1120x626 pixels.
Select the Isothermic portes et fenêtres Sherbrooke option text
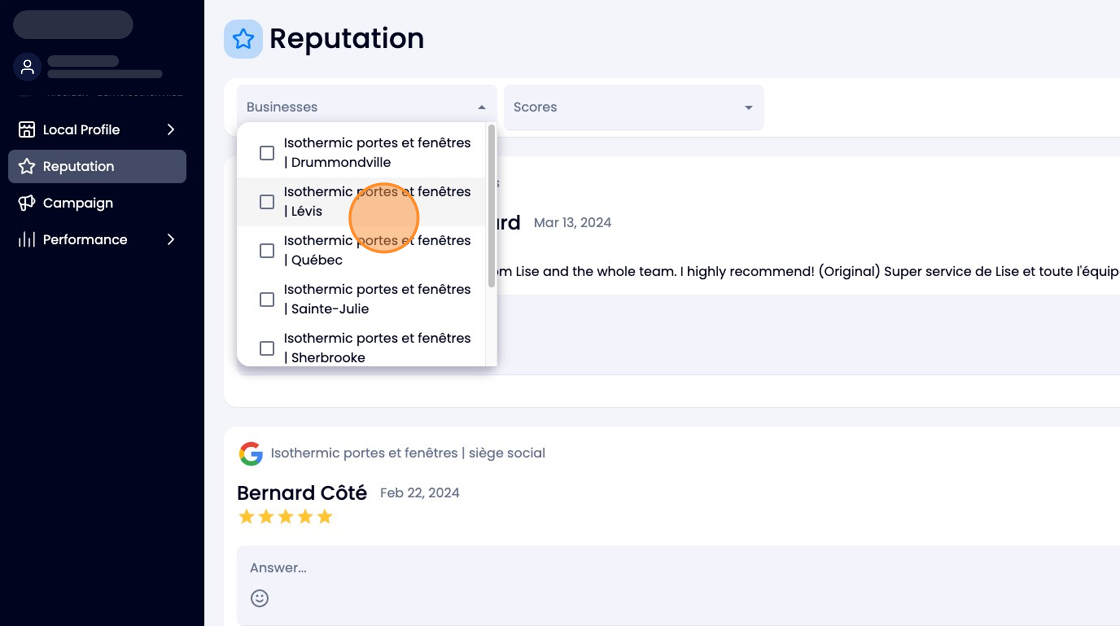point(377,347)
